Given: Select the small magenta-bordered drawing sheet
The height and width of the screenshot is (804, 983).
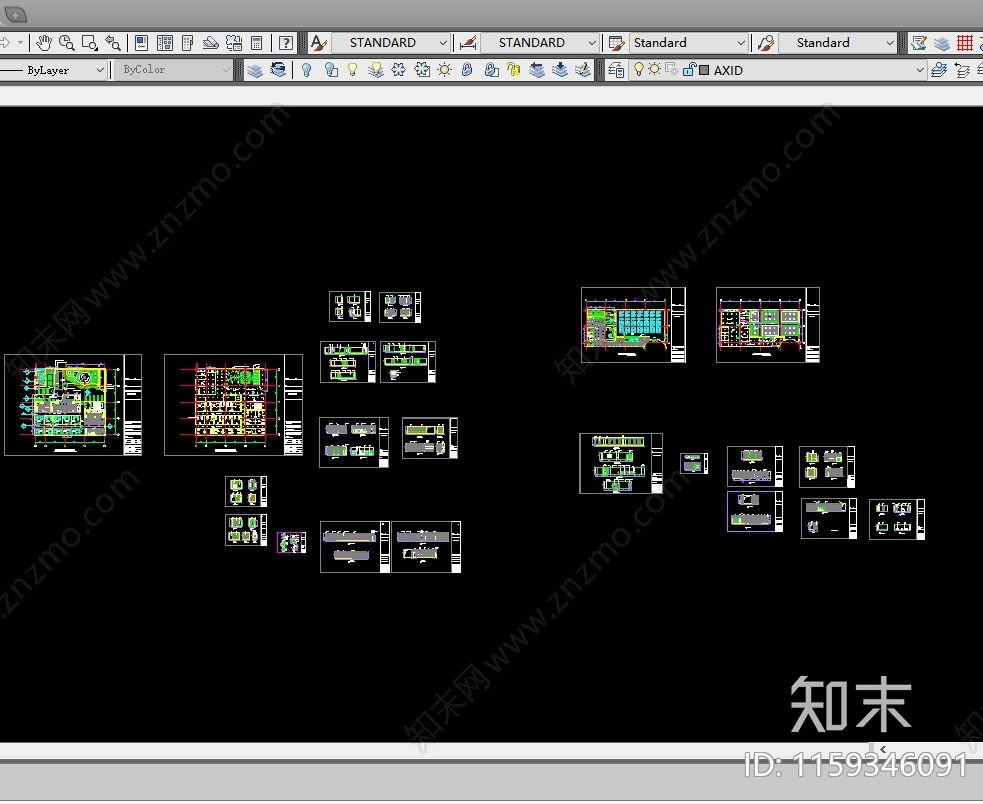Looking at the screenshot, I should [x=292, y=542].
